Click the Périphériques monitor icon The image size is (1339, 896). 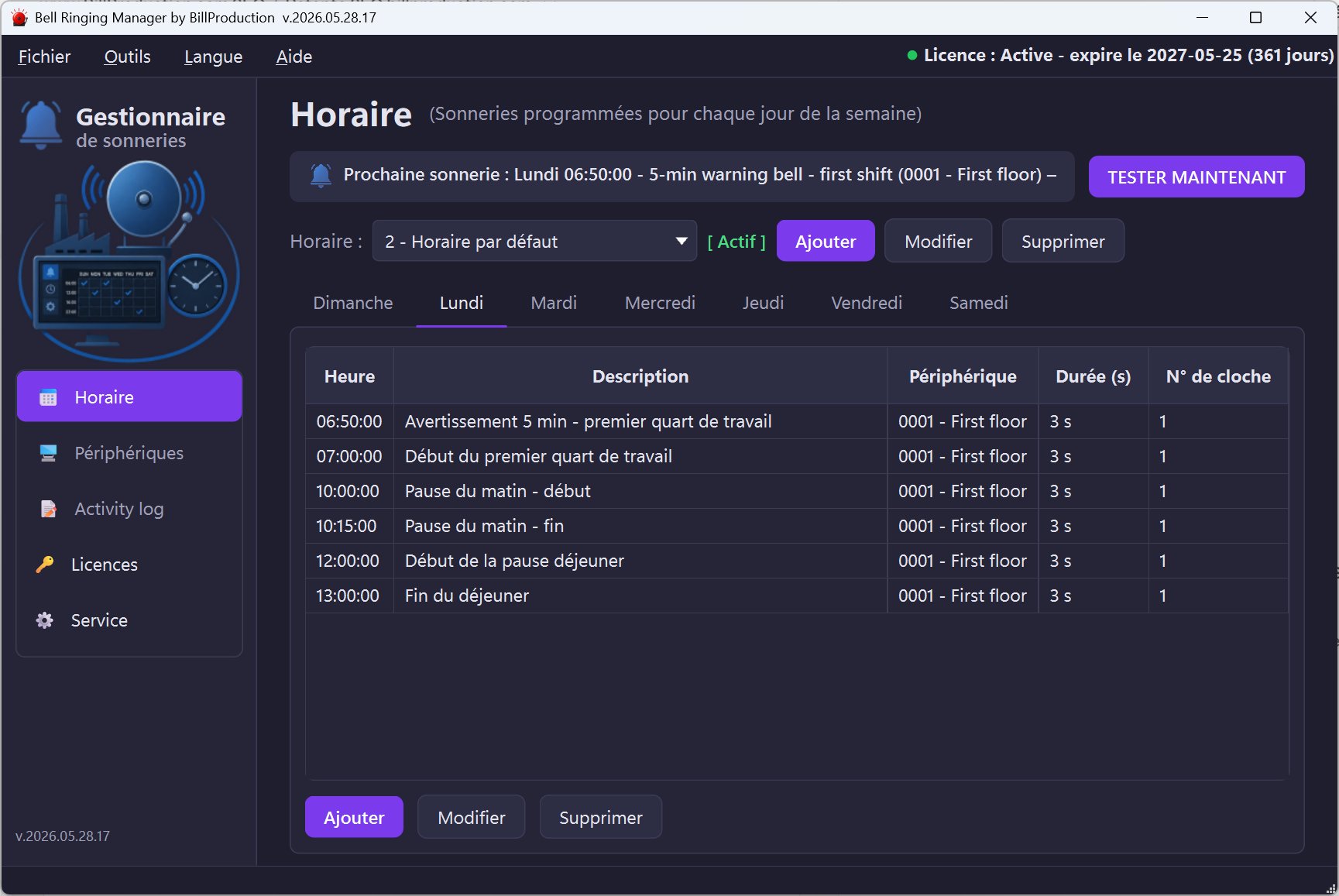[x=48, y=453]
